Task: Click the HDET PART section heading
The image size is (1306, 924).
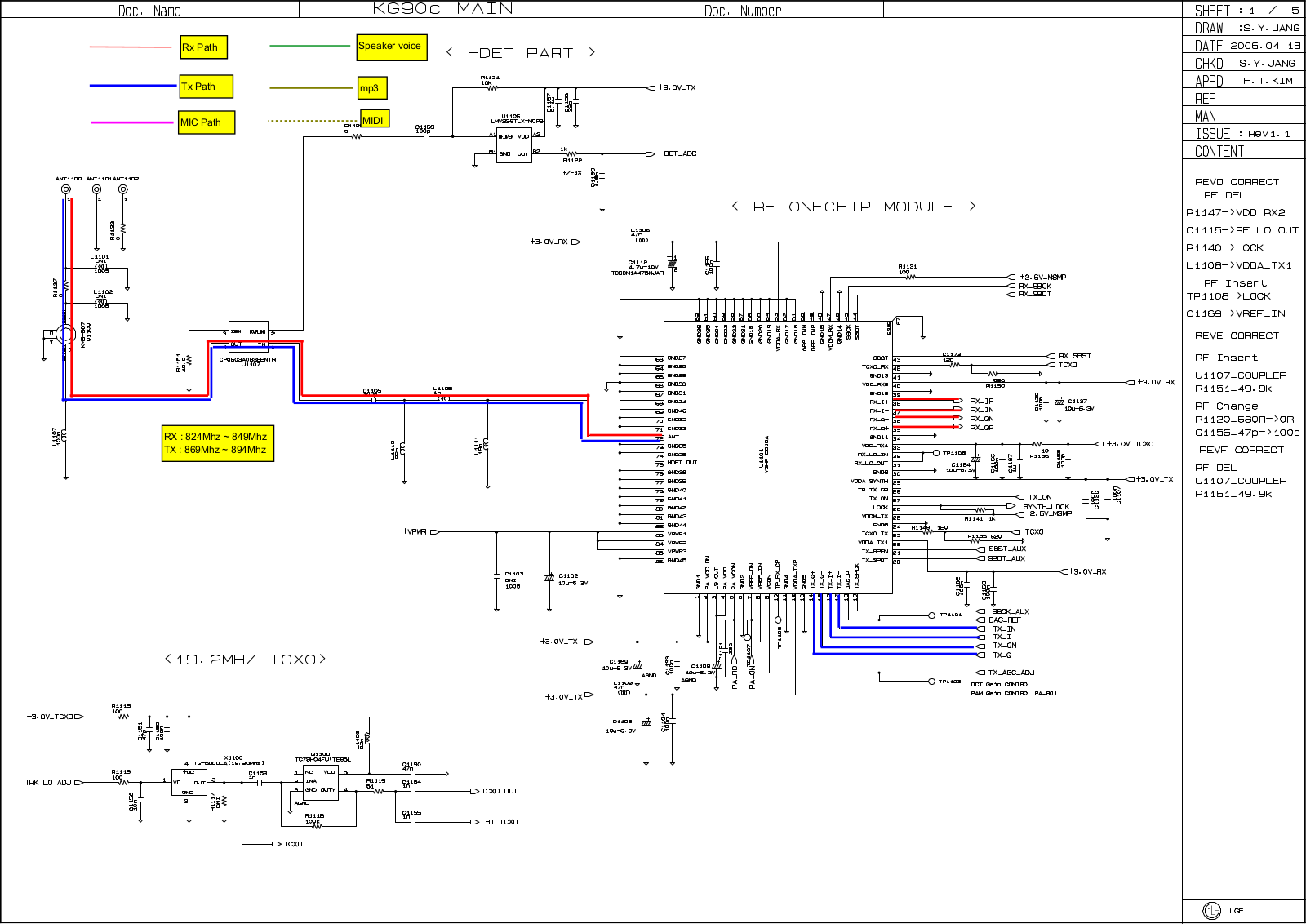Action: [x=521, y=53]
